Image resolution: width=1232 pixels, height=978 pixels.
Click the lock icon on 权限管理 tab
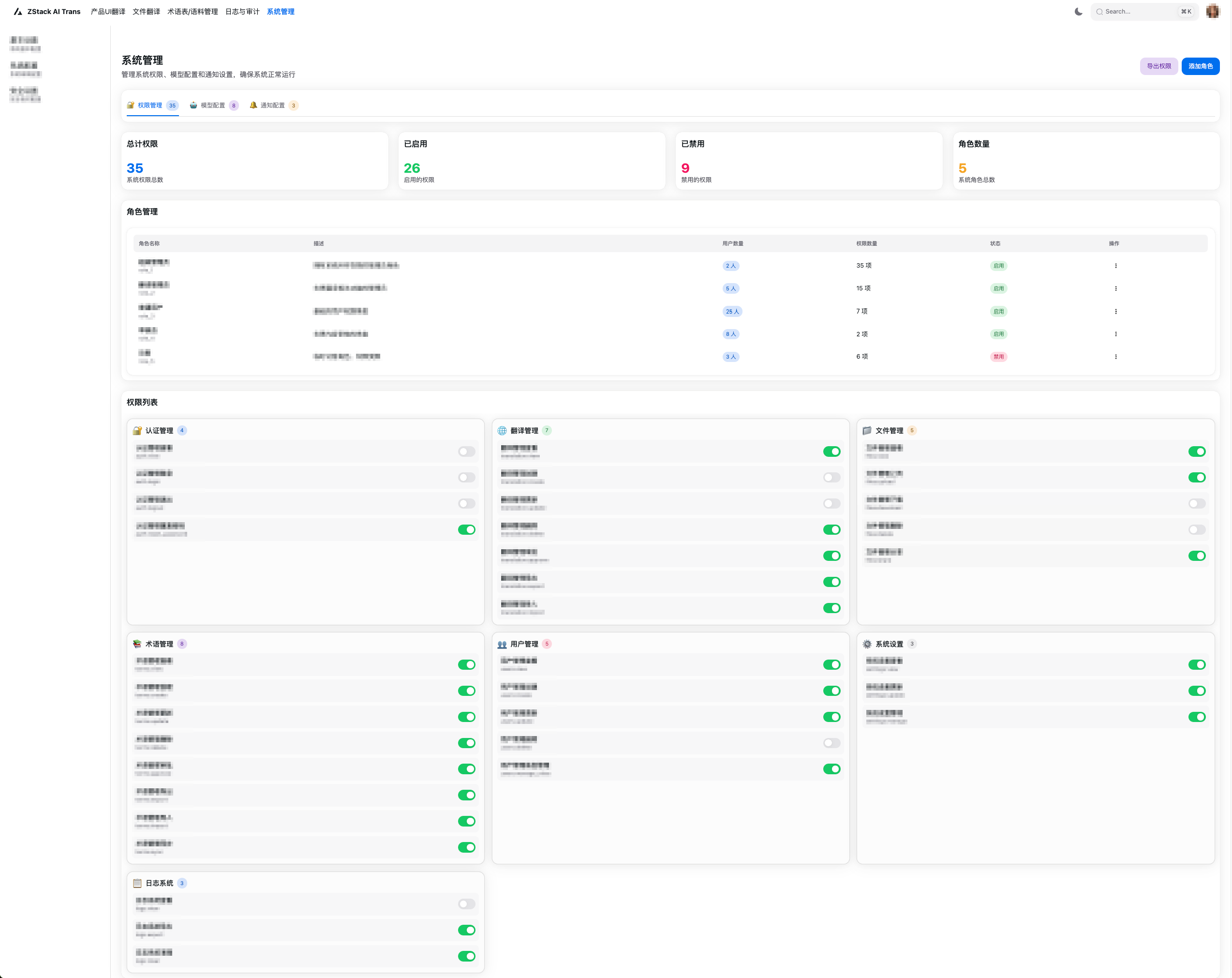(131, 105)
